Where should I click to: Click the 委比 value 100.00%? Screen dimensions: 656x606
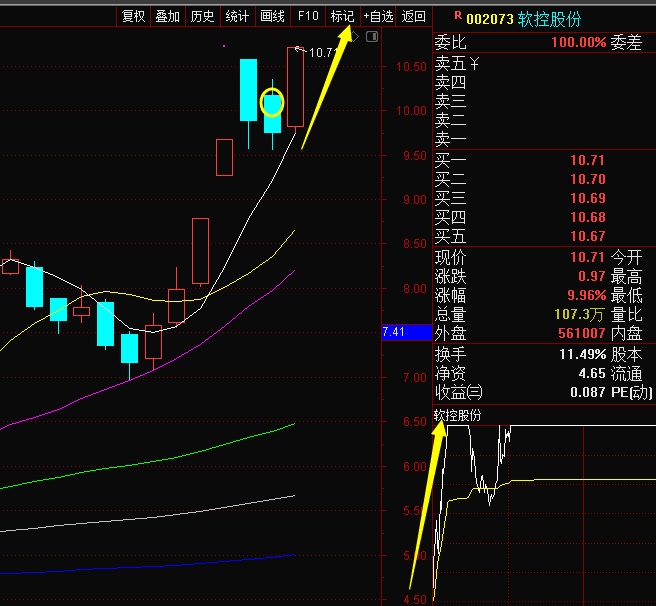pyautogui.click(x=579, y=42)
